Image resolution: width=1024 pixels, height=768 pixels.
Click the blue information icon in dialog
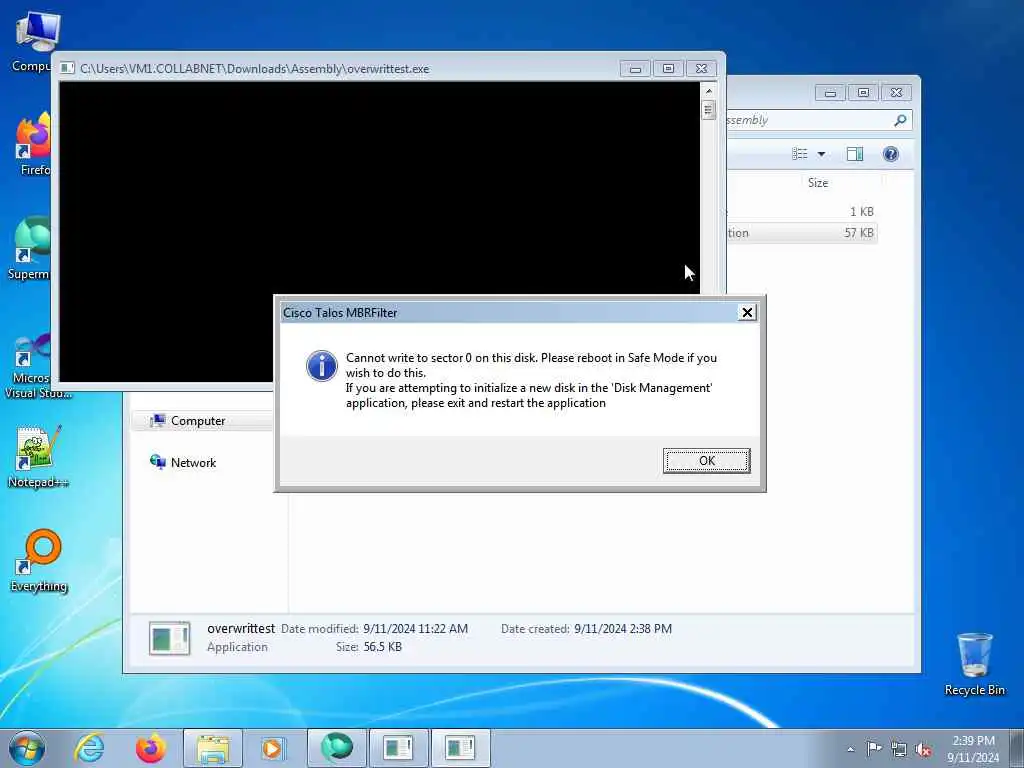point(322,366)
